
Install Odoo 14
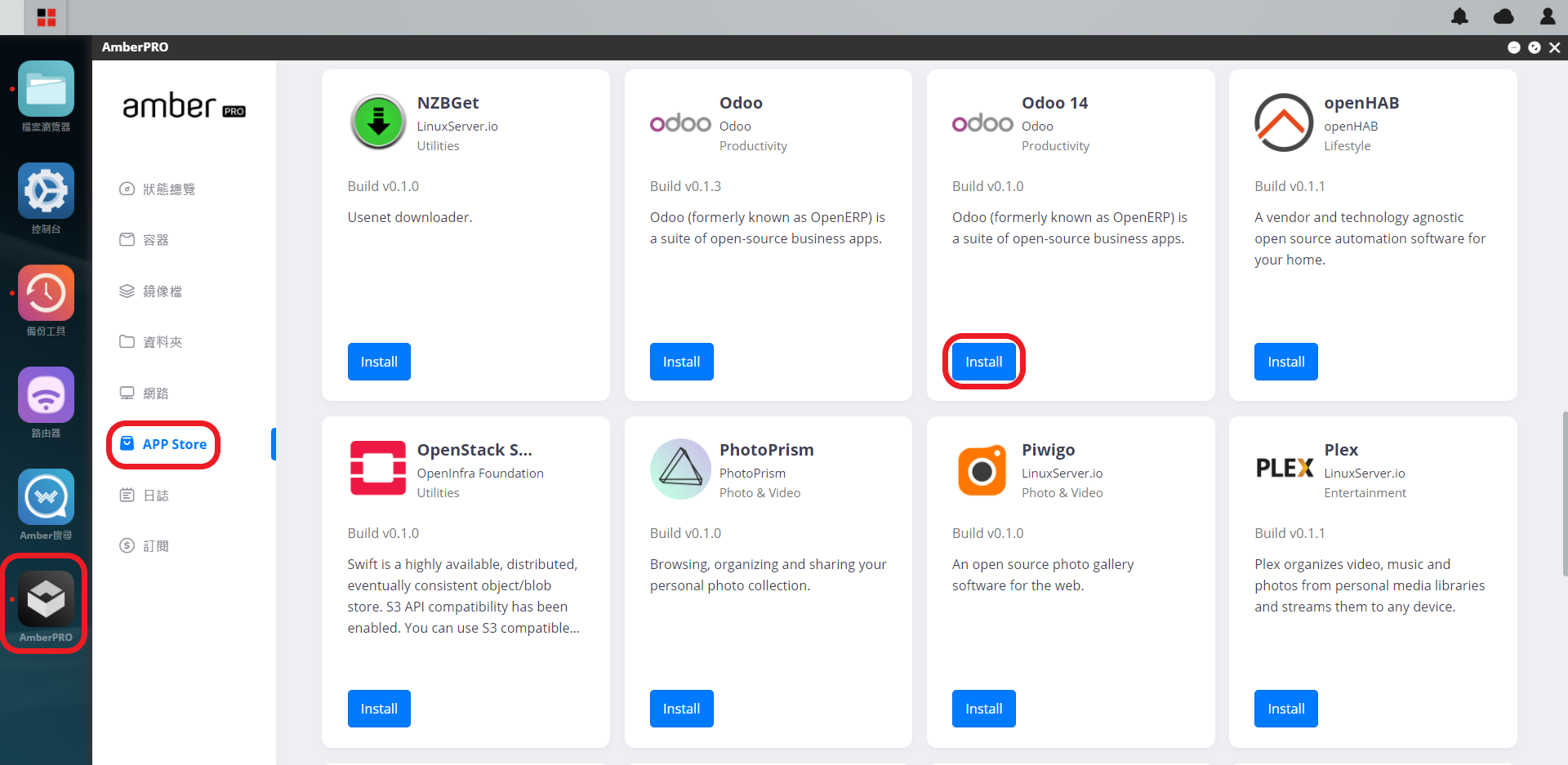click(983, 362)
